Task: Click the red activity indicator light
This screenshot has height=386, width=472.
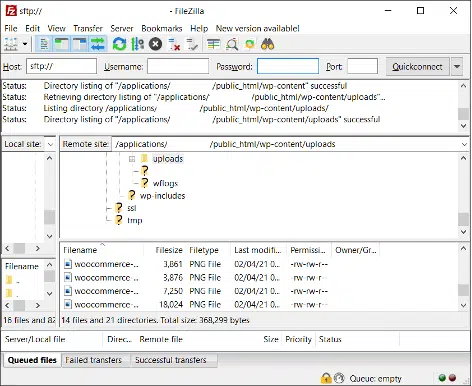Action: [452, 378]
